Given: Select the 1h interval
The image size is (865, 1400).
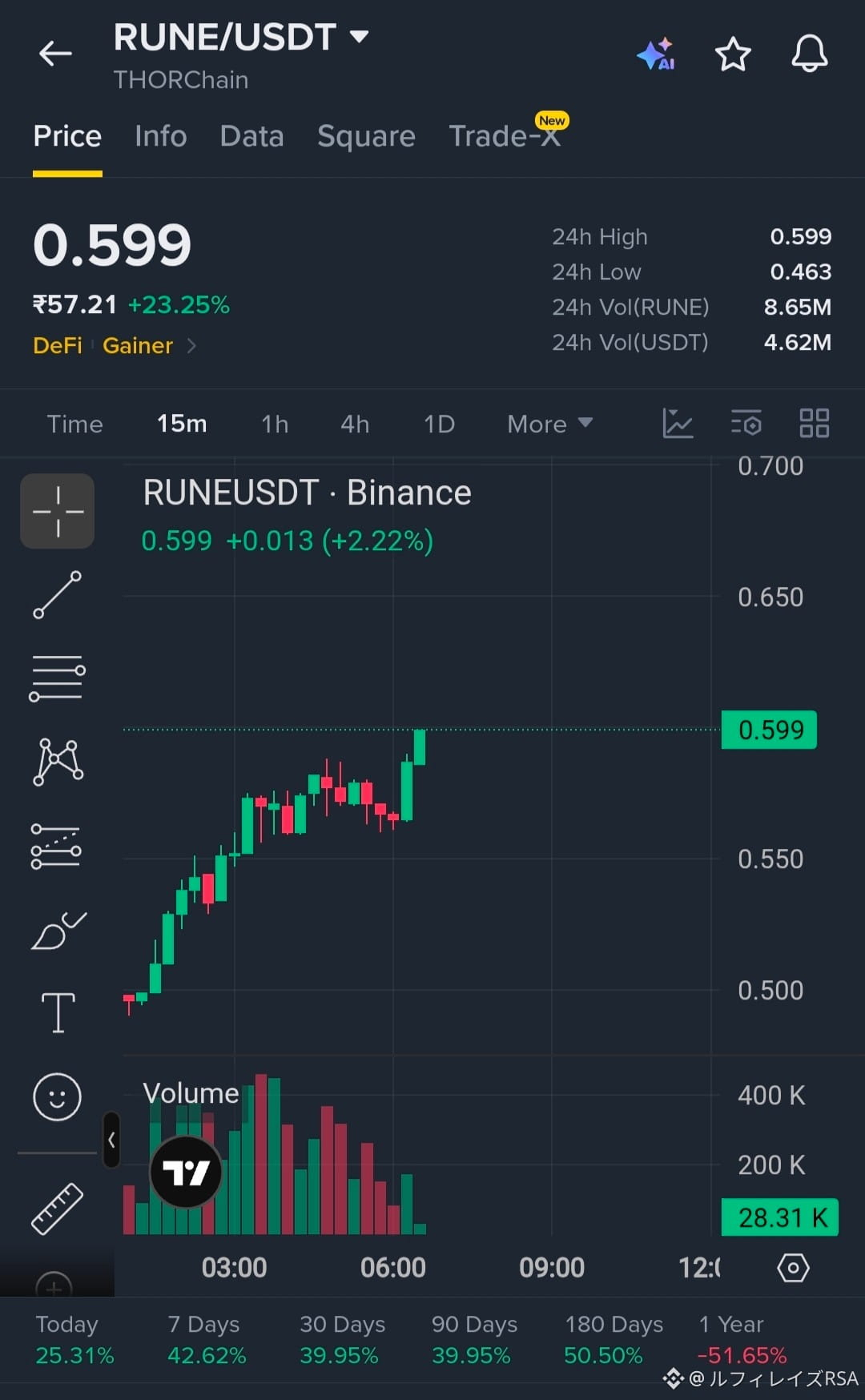Looking at the screenshot, I should coord(275,424).
